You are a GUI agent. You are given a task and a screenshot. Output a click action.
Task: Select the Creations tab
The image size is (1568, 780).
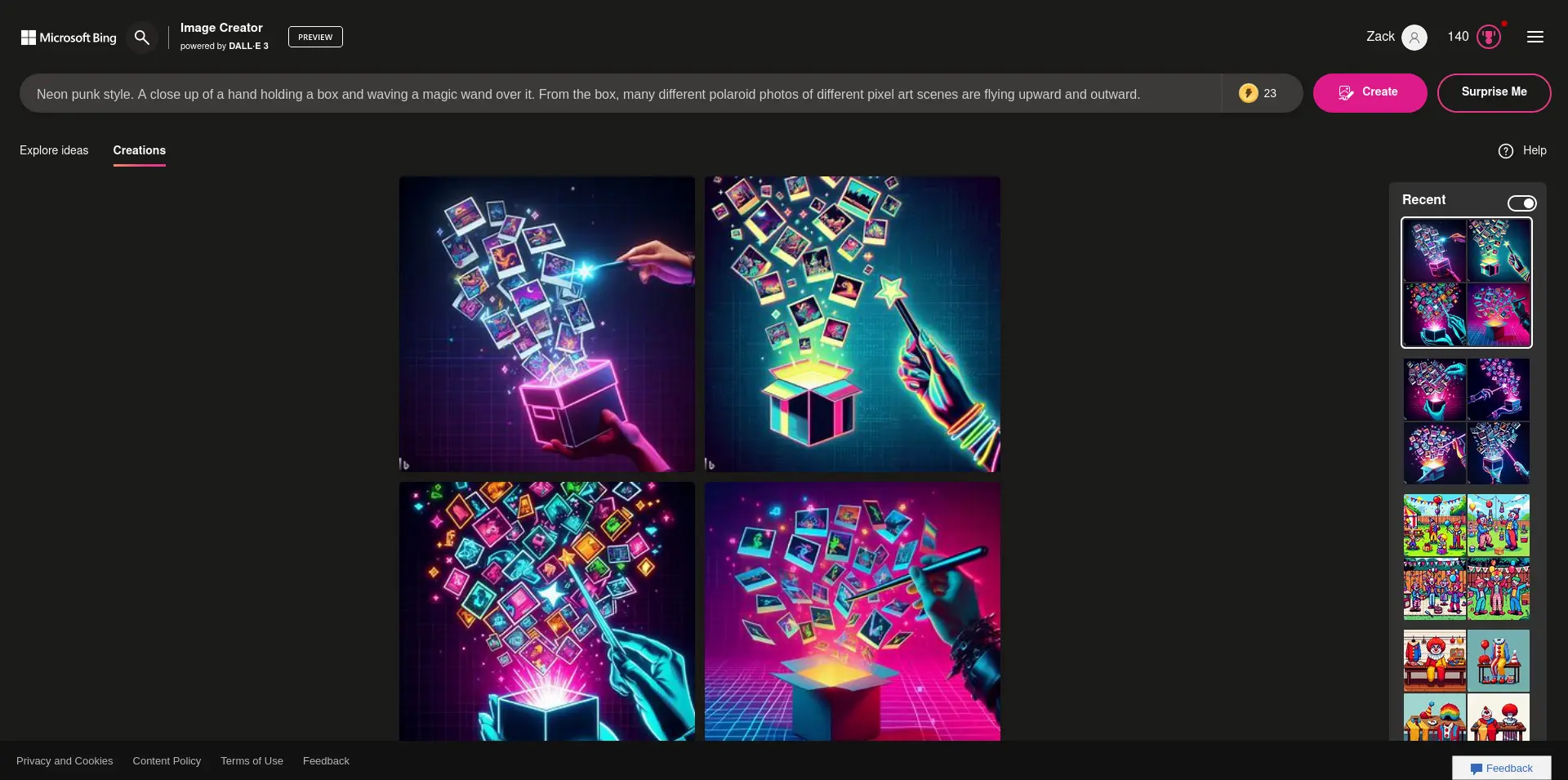coord(139,150)
